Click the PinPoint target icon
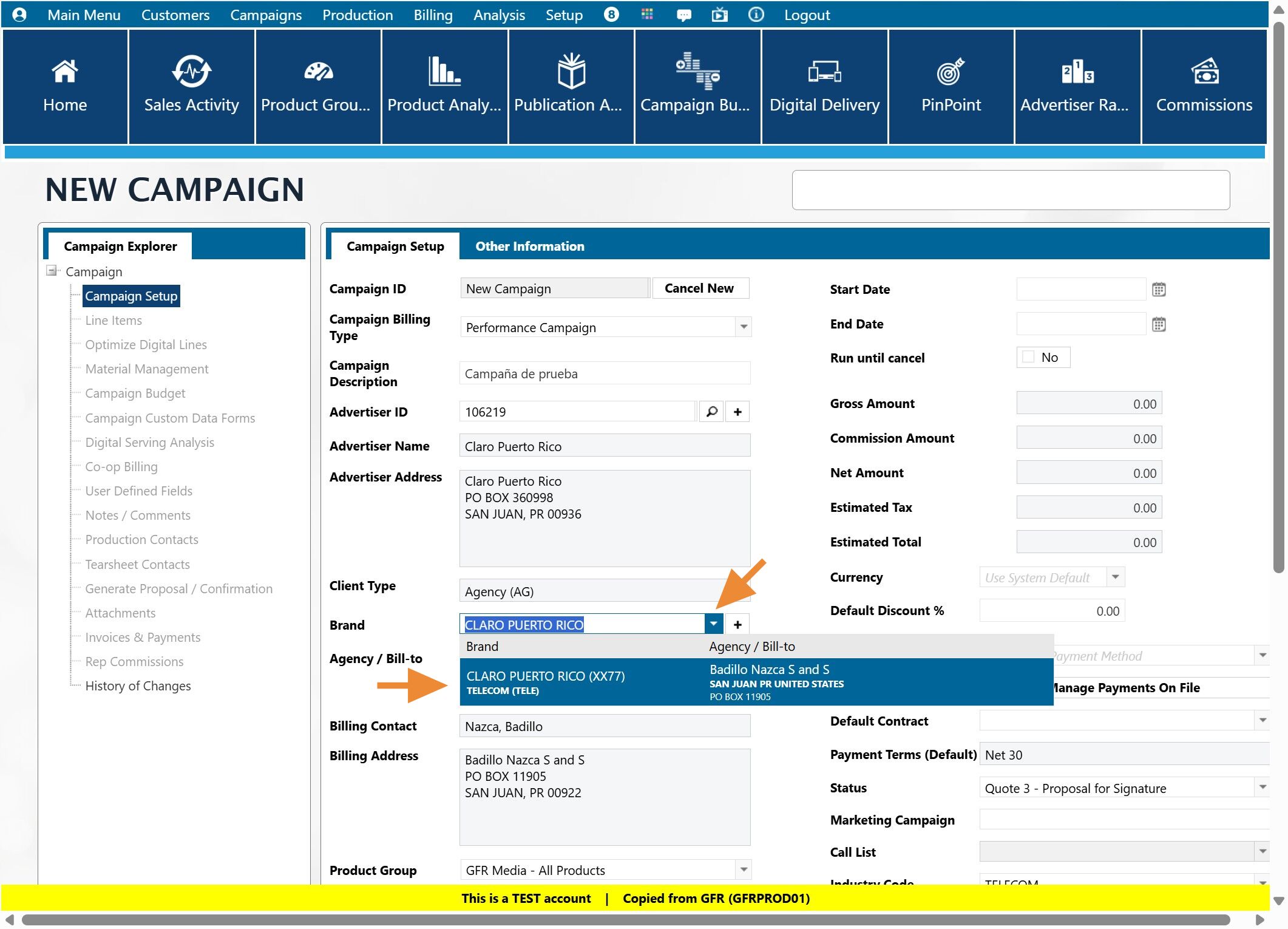The width and height of the screenshot is (1288, 929). pos(950,72)
